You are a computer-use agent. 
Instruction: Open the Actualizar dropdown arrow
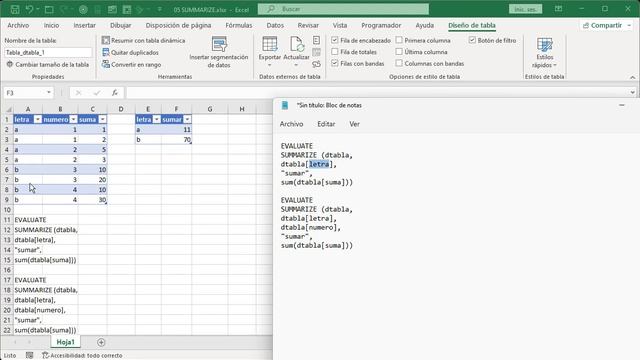(296, 65)
